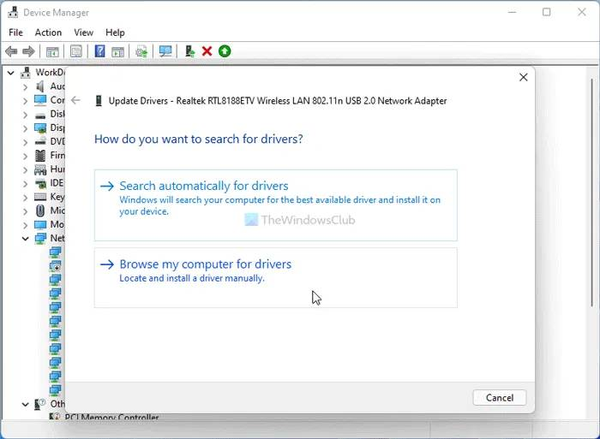This screenshot has height=439, width=600.
Task: Click the scan for hardware changes monitor icon
Action: click(165, 51)
